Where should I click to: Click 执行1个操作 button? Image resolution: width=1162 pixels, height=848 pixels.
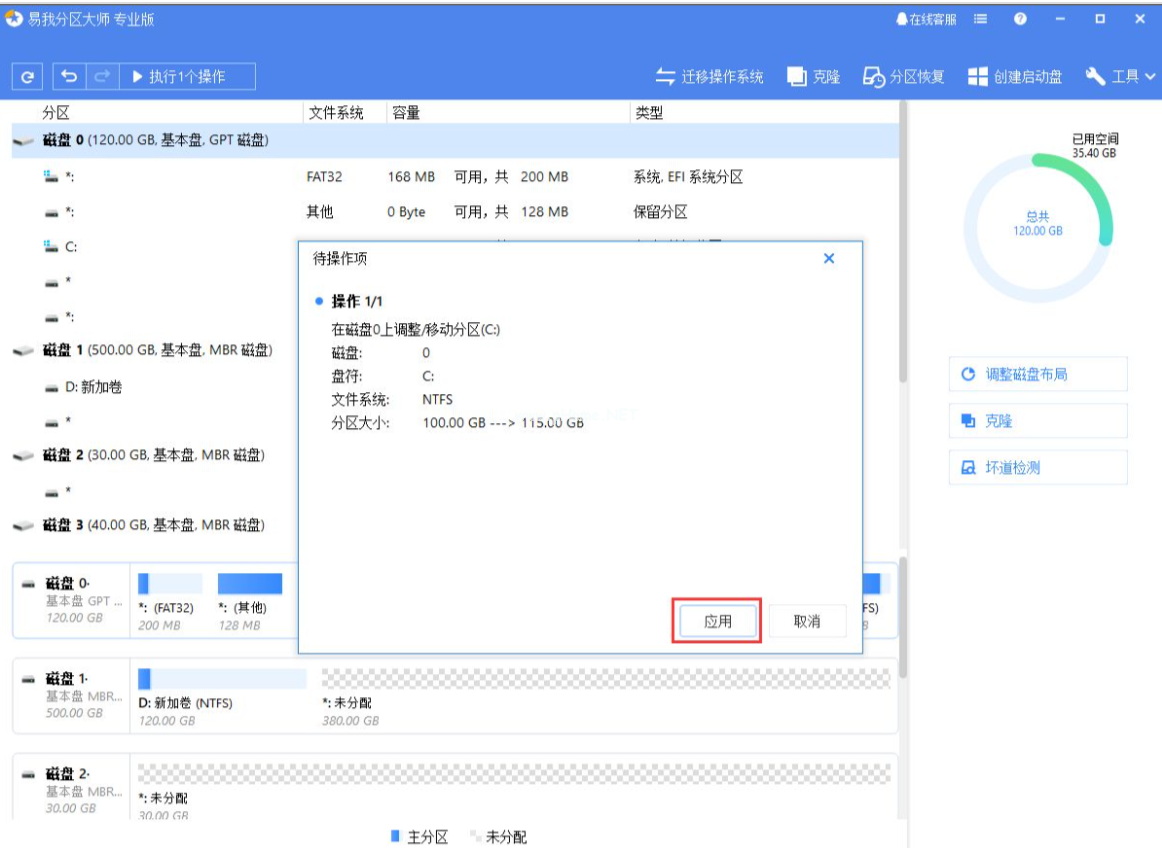(x=187, y=77)
